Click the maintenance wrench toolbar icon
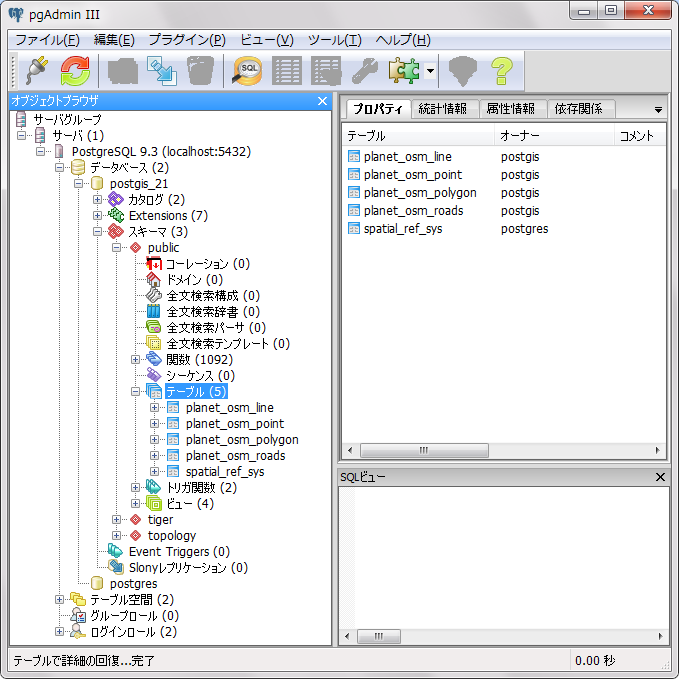This screenshot has height=679, width=679. pyautogui.click(x=364, y=71)
